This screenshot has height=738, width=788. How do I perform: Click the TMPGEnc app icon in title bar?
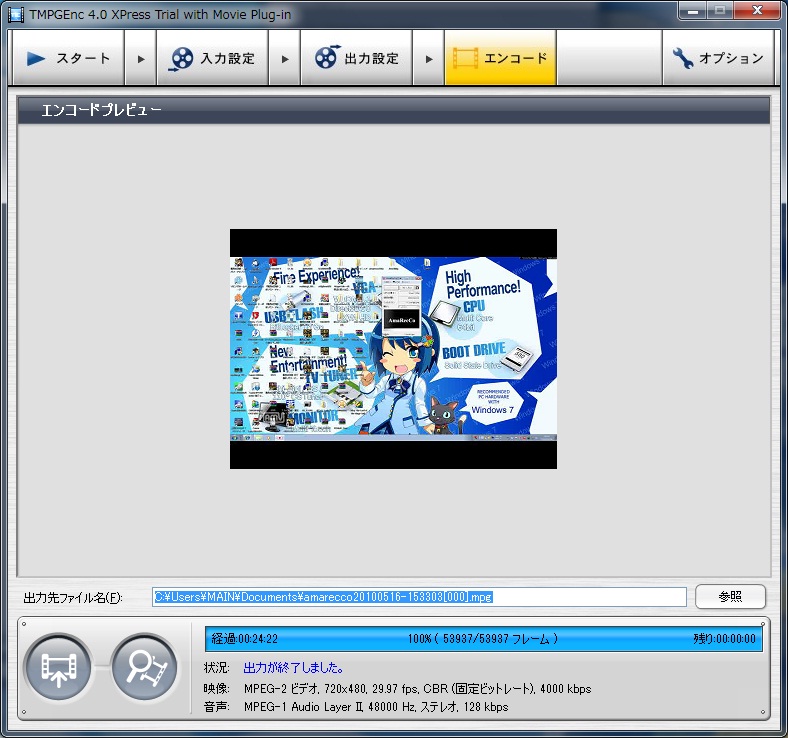coord(16,14)
